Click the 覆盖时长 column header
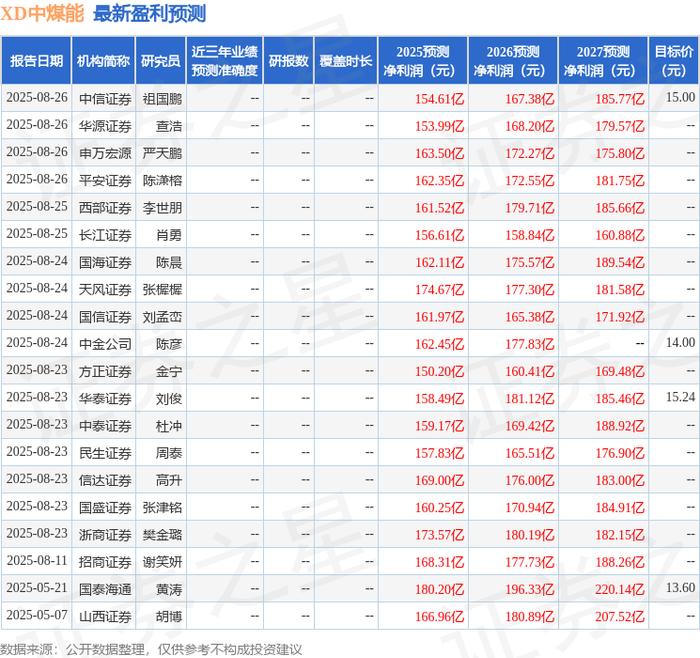The image size is (700, 658). 346,61
